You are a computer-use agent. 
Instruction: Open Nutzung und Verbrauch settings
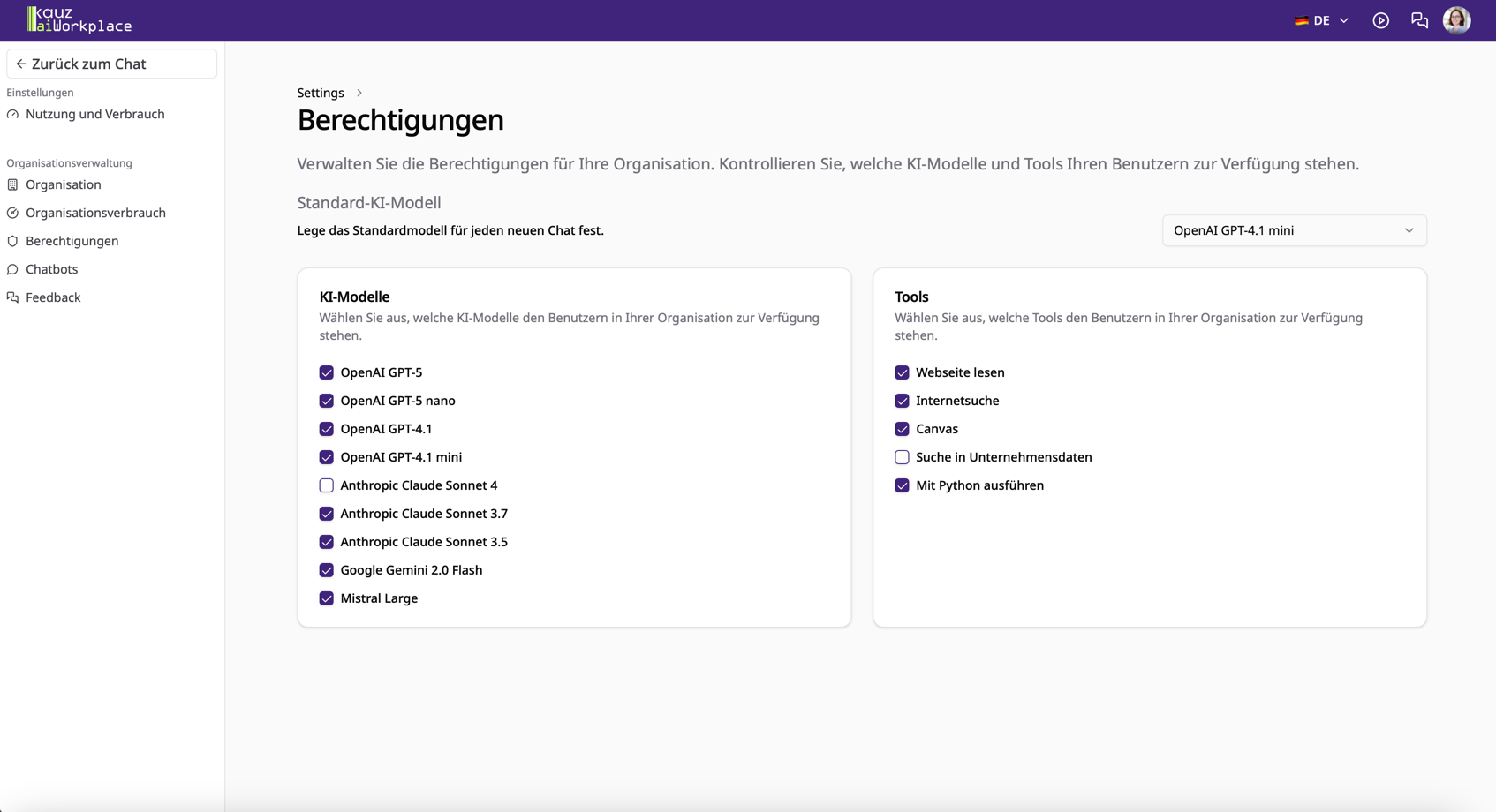(94, 114)
